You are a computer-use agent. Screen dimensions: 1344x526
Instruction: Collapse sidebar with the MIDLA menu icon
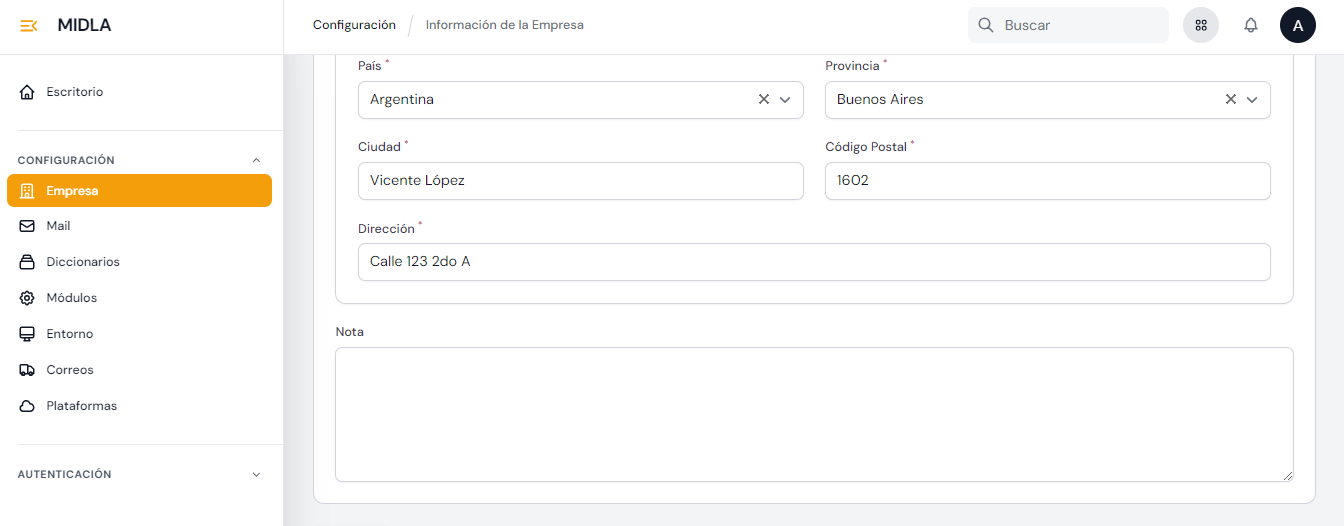(x=29, y=26)
